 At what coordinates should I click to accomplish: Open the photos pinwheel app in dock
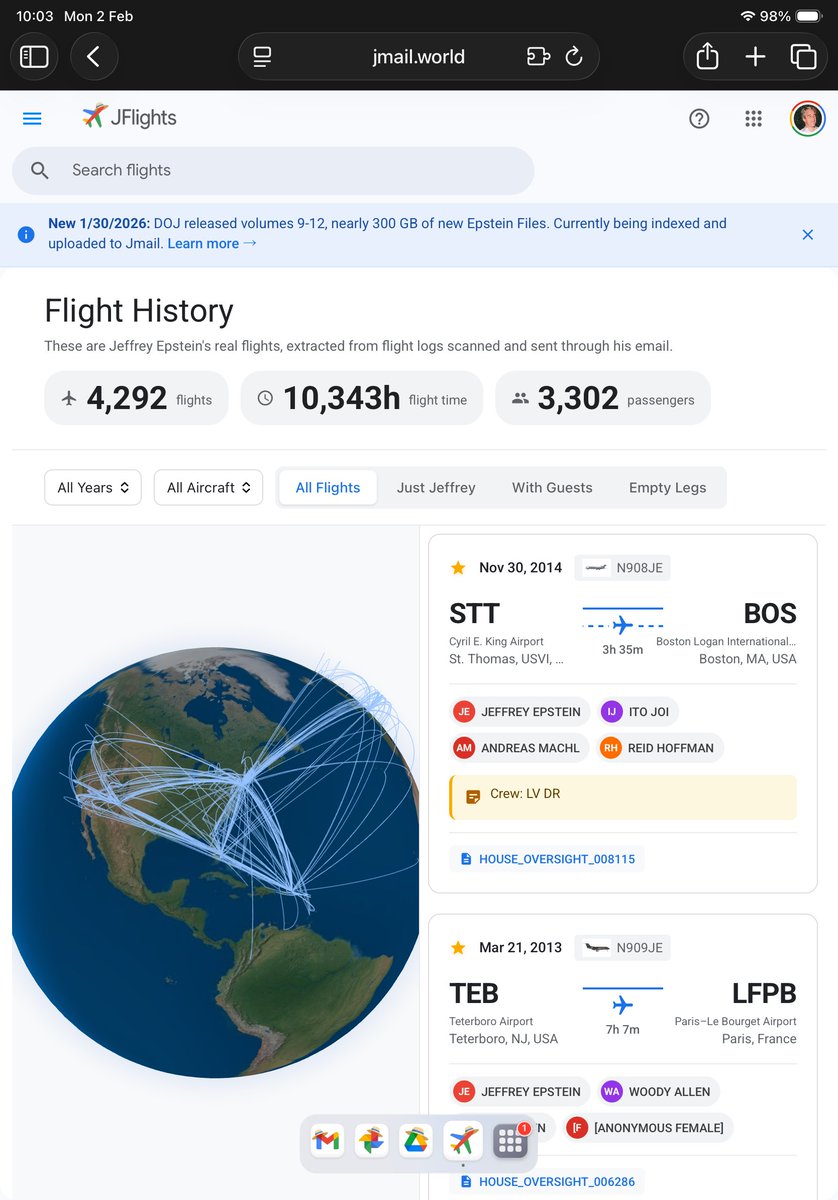[x=372, y=1140]
